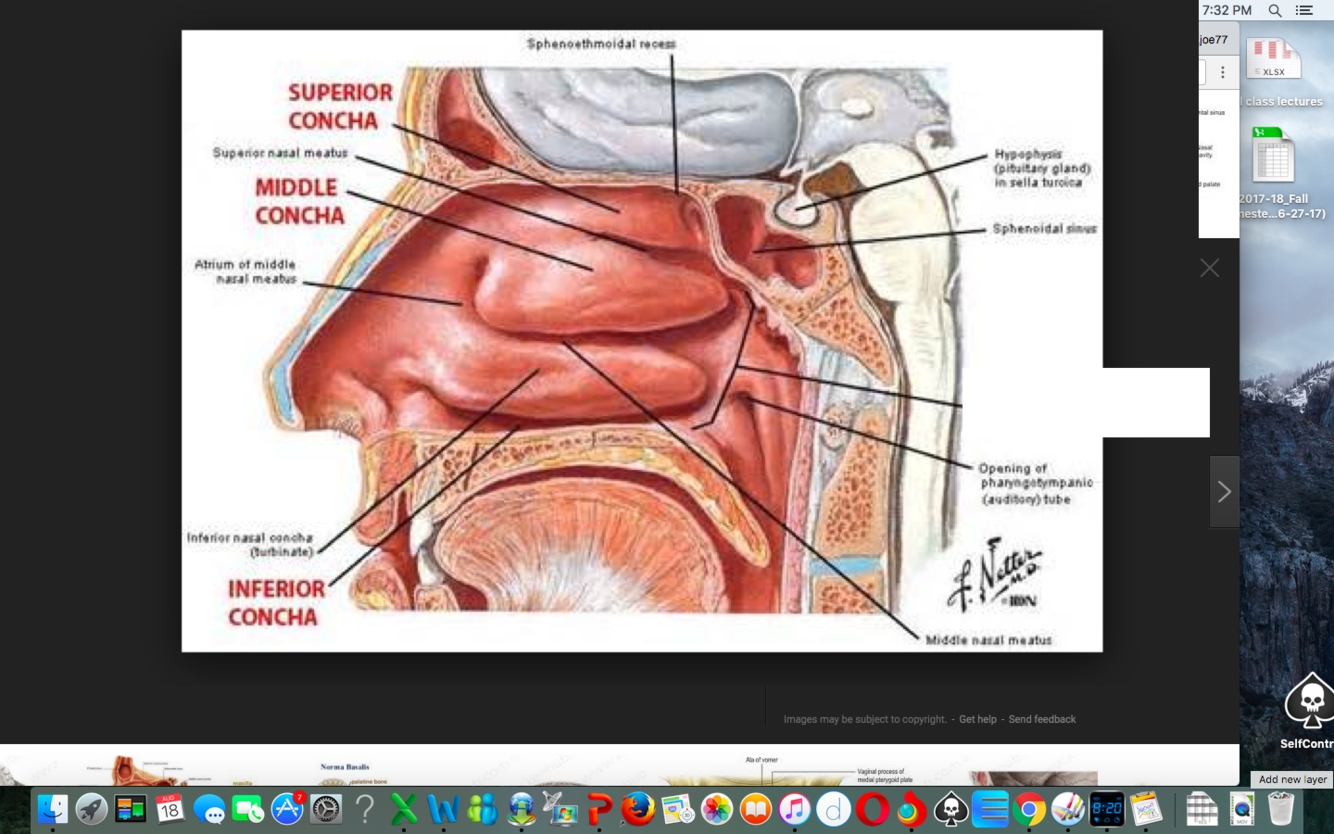Launch Opera browser from the dock
The width and height of the screenshot is (1334, 834).
[872, 808]
